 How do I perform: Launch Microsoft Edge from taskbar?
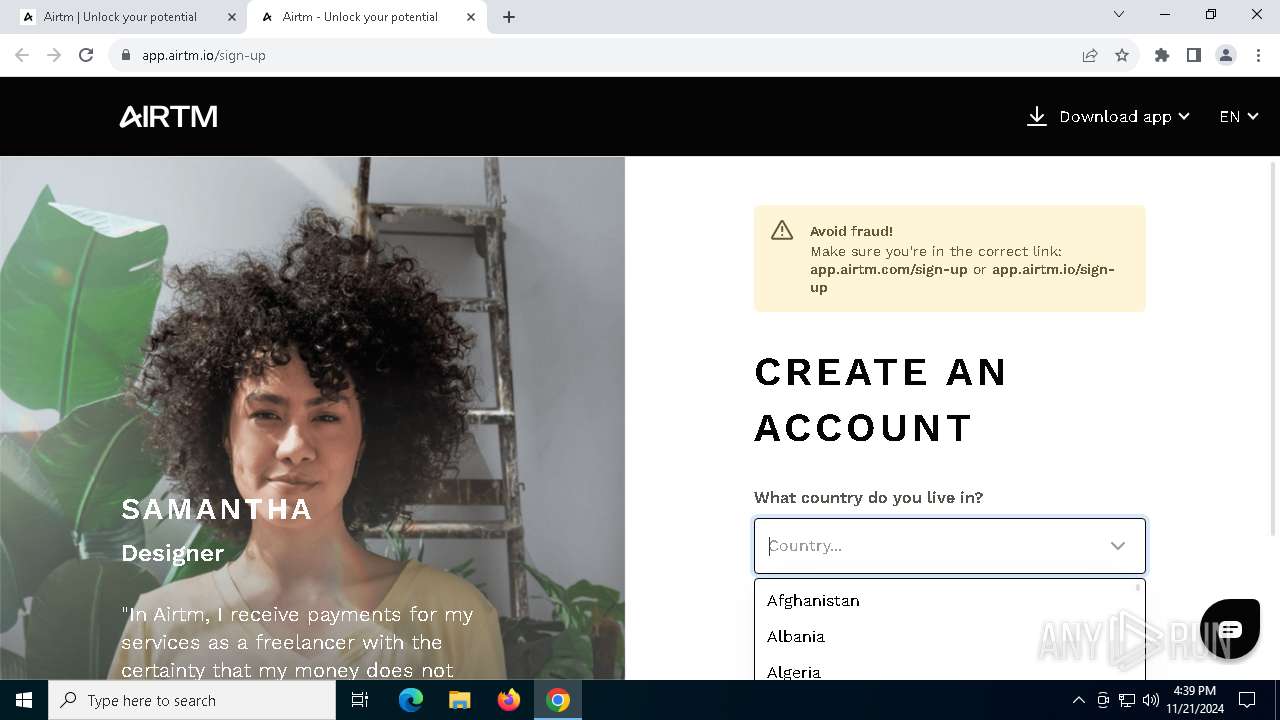[x=411, y=700]
